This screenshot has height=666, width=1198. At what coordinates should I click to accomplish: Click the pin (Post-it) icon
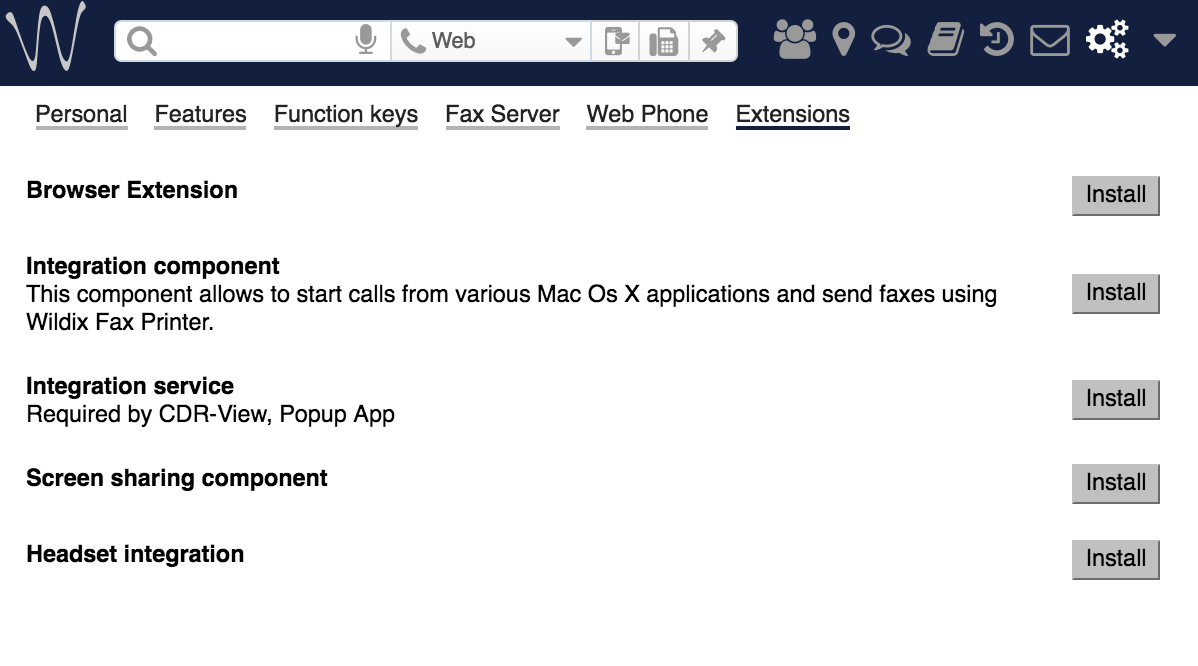click(x=712, y=41)
